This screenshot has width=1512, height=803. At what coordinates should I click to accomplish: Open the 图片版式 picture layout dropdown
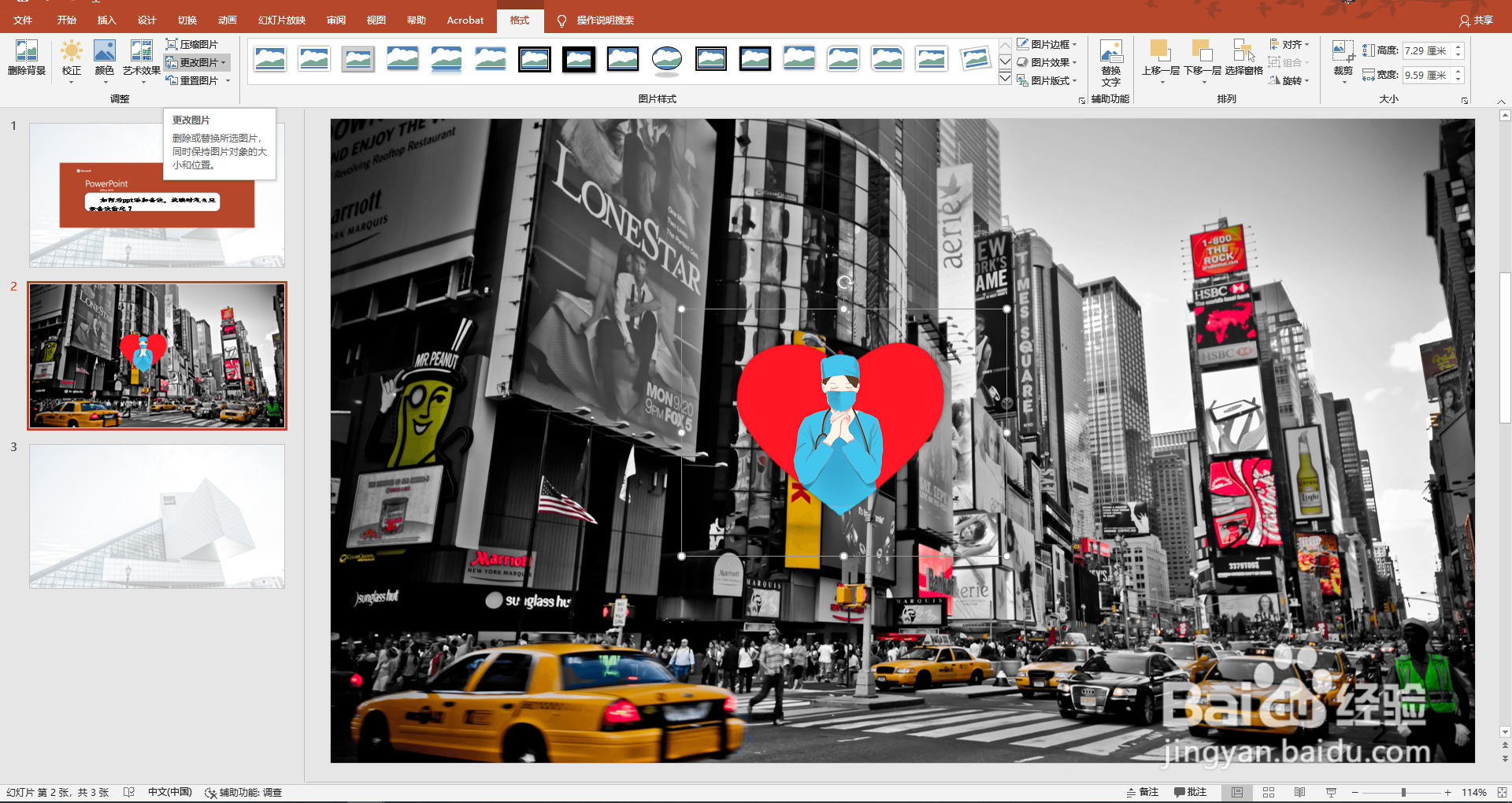point(1047,80)
